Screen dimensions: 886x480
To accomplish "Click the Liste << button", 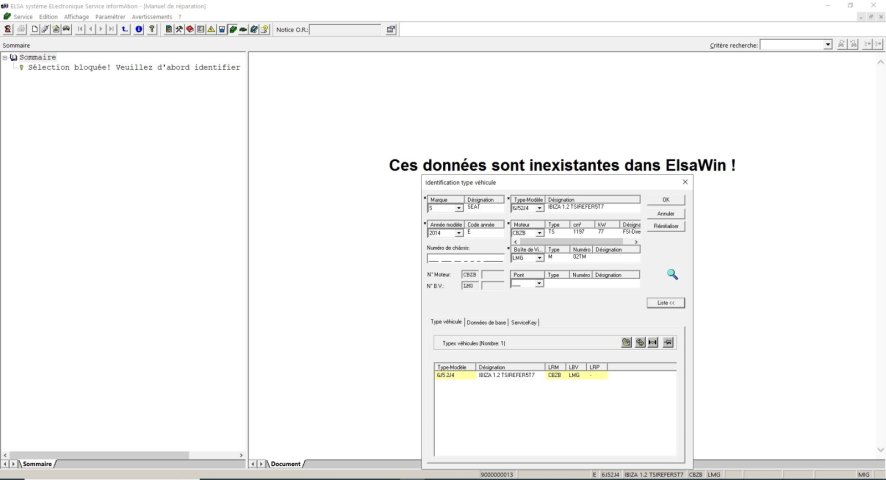I will pos(666,303).
